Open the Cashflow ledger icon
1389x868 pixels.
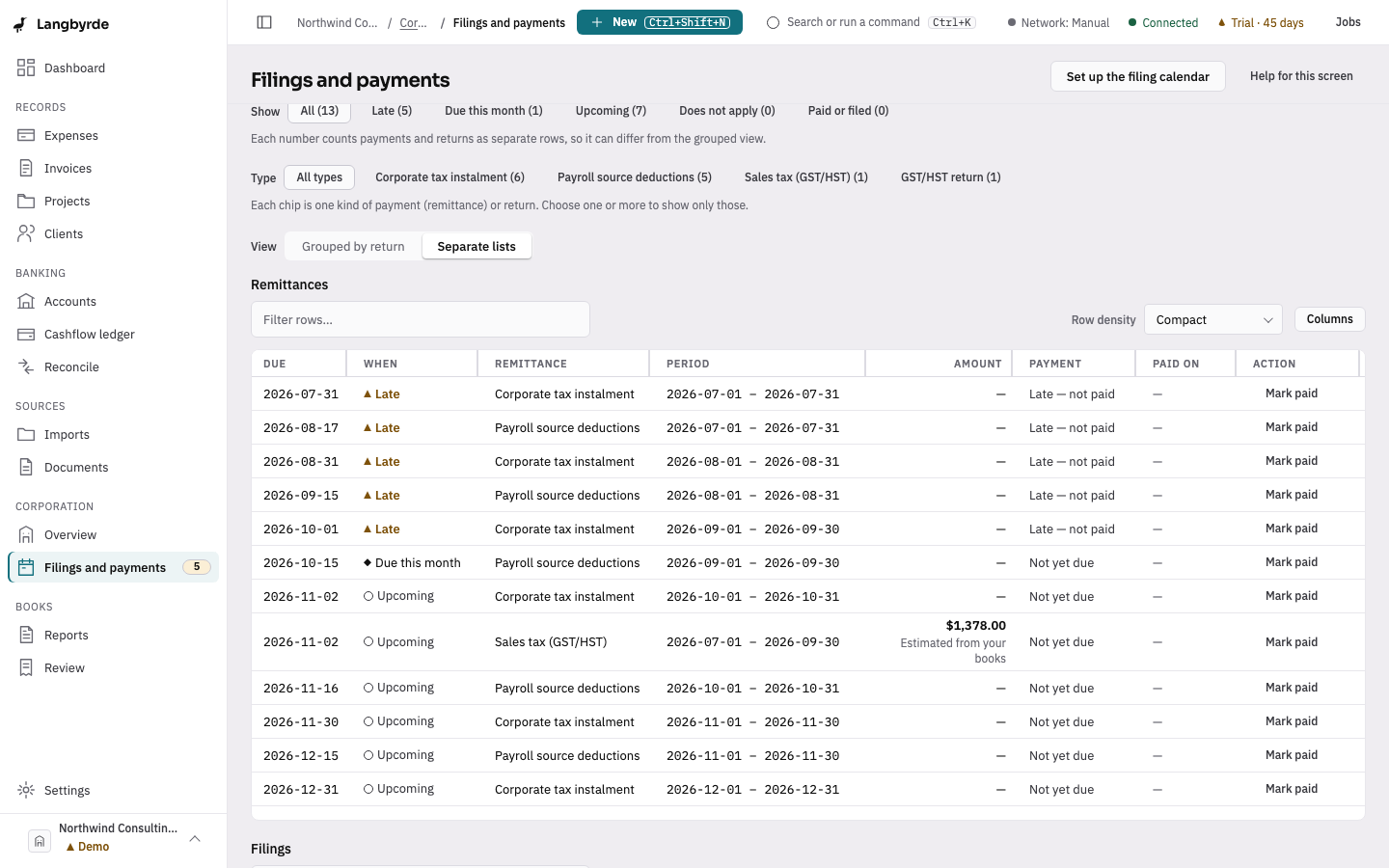(26, 334)
